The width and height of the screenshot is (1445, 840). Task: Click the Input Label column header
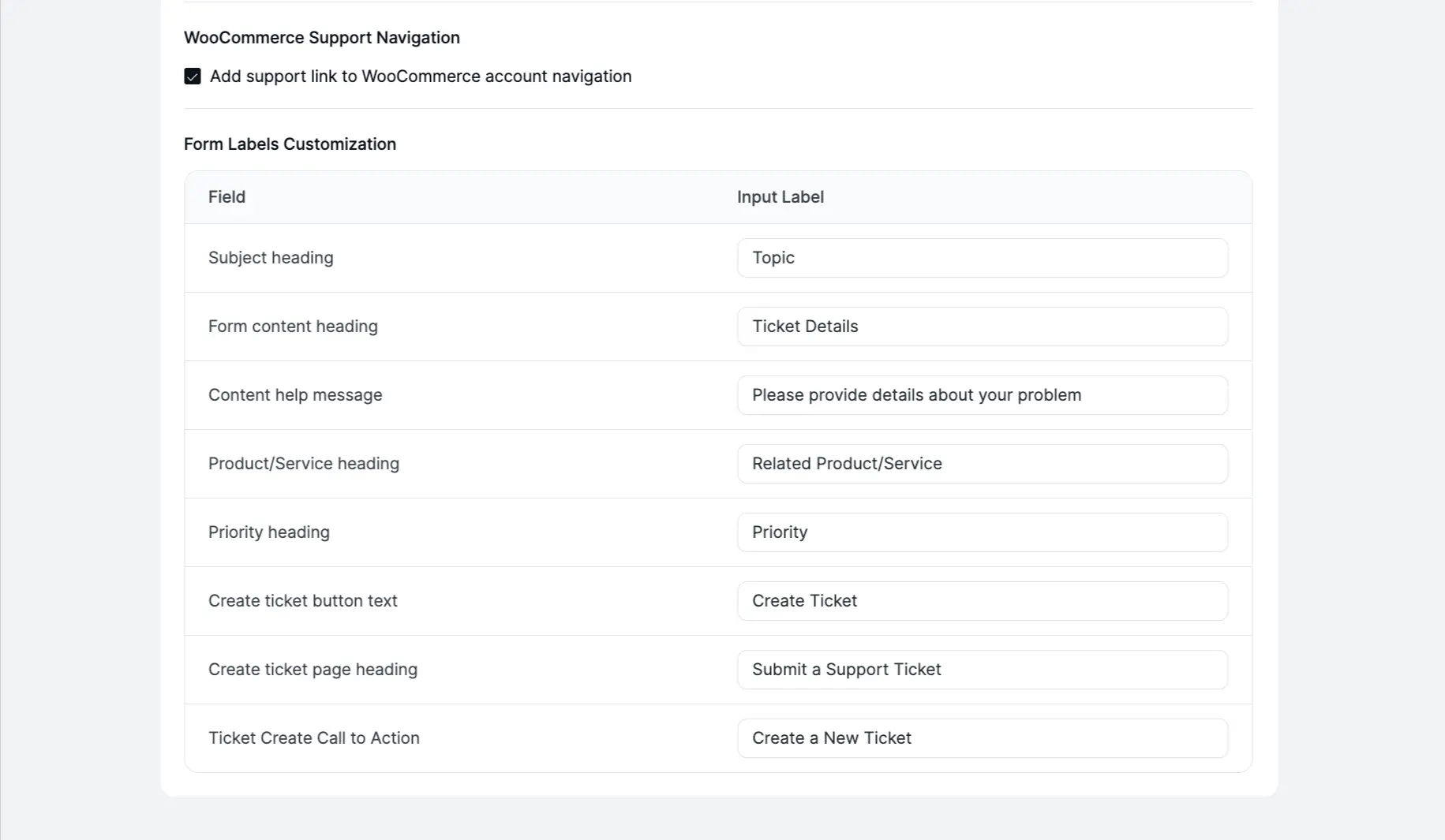point(780,196)
